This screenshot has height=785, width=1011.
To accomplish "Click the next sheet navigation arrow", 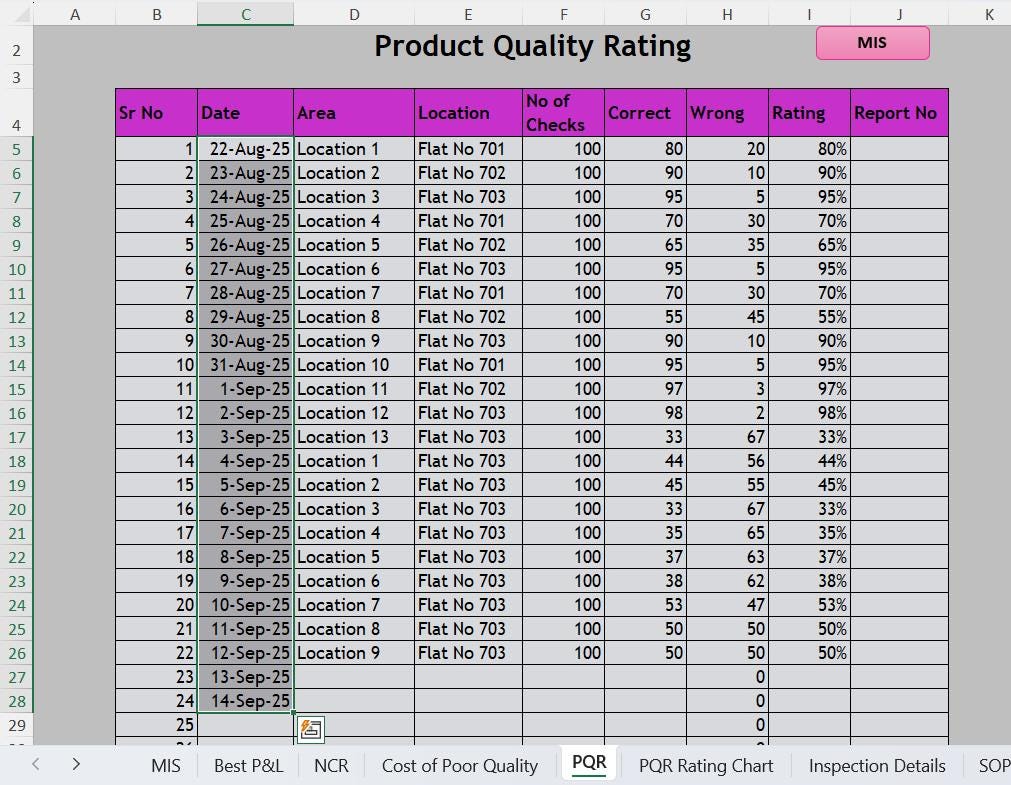I will pyautogui.click(x=75, y=765).
